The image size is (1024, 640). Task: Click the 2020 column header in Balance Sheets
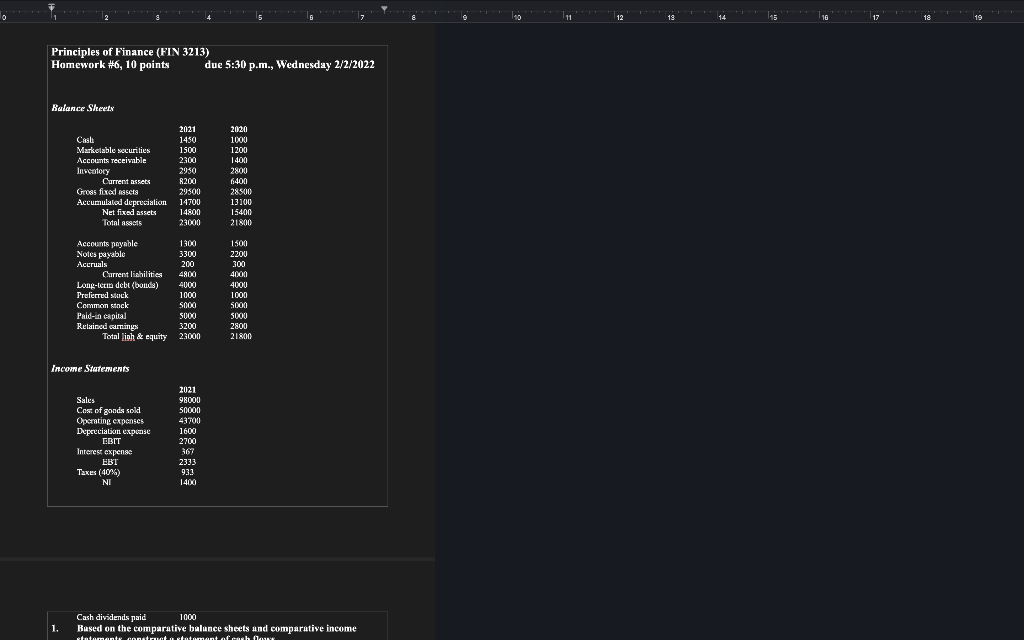(x=239, y=129)
